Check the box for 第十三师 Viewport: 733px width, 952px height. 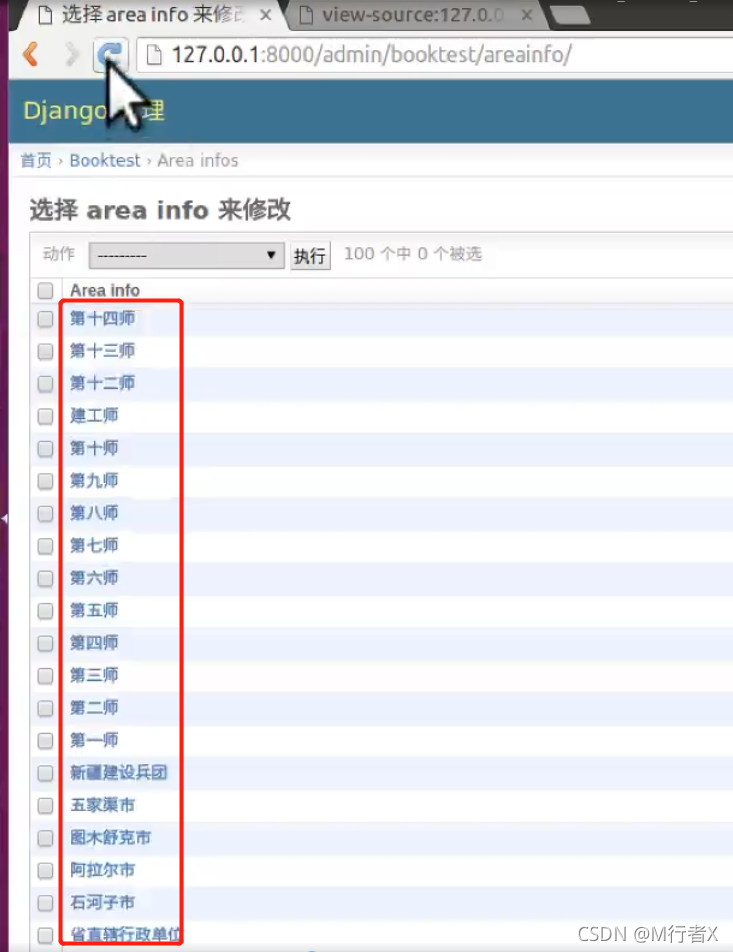(x=46, y=351)
